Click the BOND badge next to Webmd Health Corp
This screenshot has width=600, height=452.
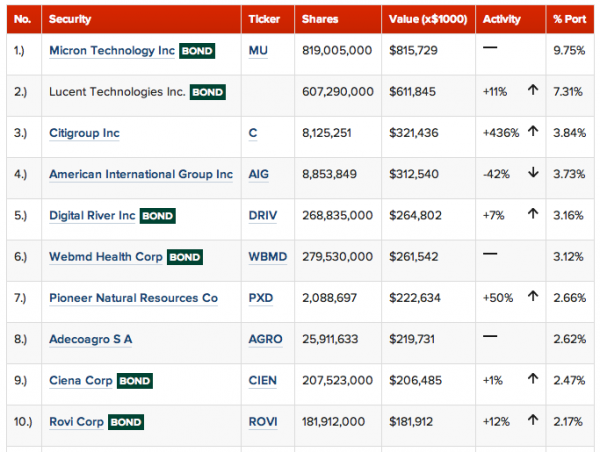pyautogui.click(x=185, y=257)
